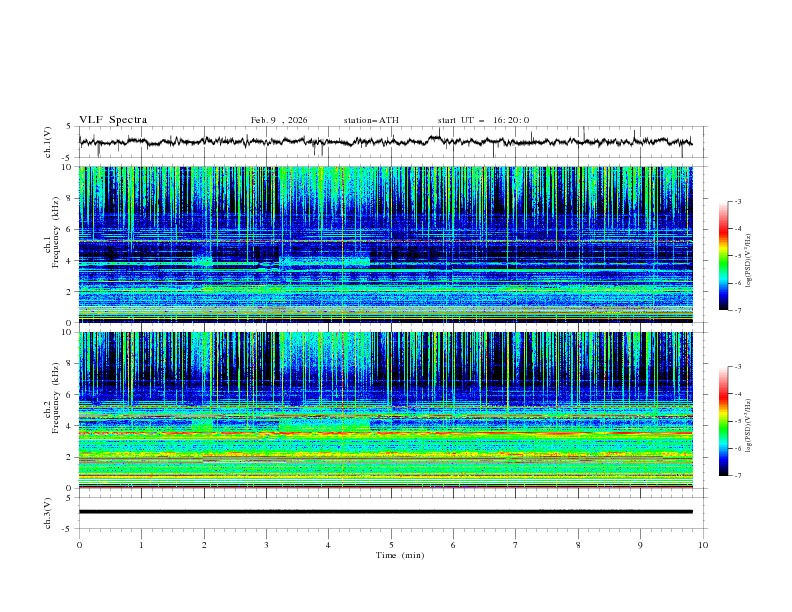This screenshot has height=612, width=792.
Task: Click the VLF Spectra title text
Action: click(x=113, y=120)
